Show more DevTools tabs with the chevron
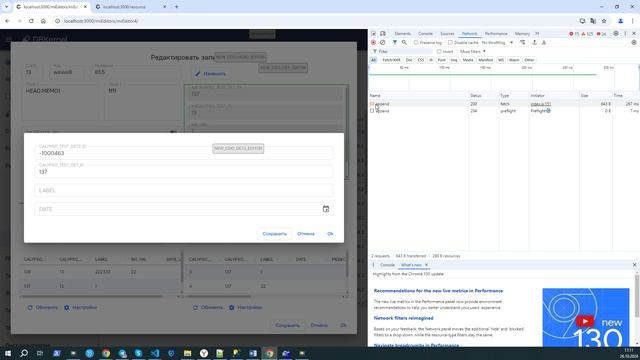Viewport: 640px width, 360px height. point(537,33)
